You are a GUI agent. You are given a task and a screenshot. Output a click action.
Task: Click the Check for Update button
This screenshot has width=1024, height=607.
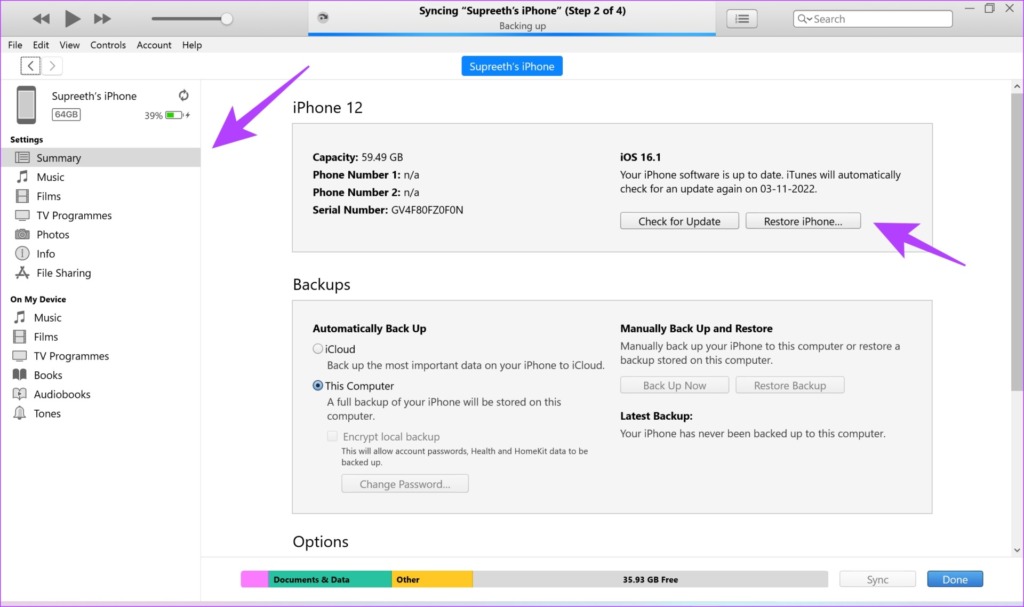679,220
